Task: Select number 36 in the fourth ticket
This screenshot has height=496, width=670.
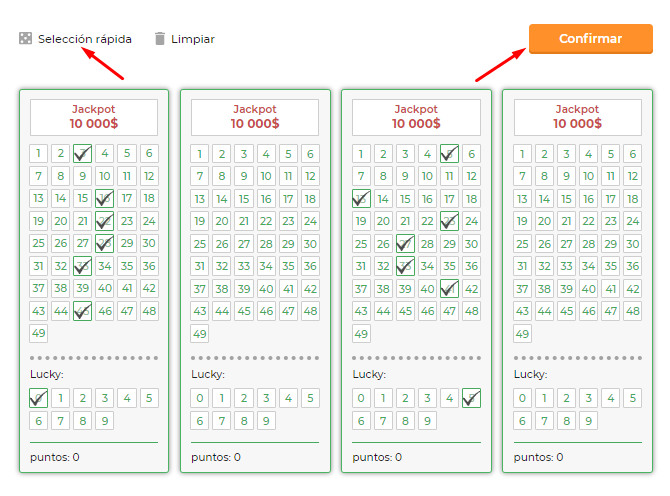Action: [x=632, y=266]
